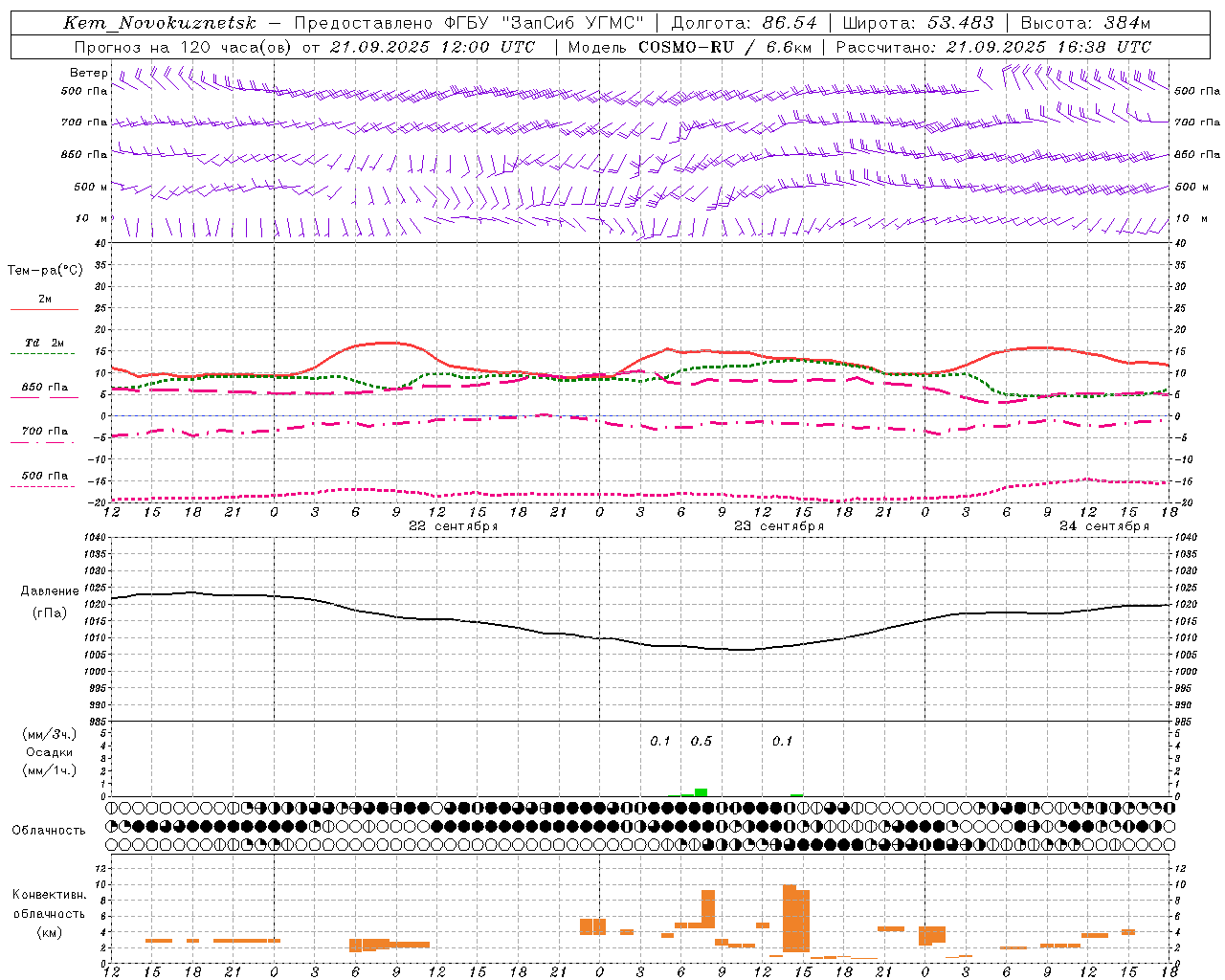Image resolution: width=1225 pixels, height=980 pixels.
Task: Click the 22 сентября date label
Action: pos(454,525)
